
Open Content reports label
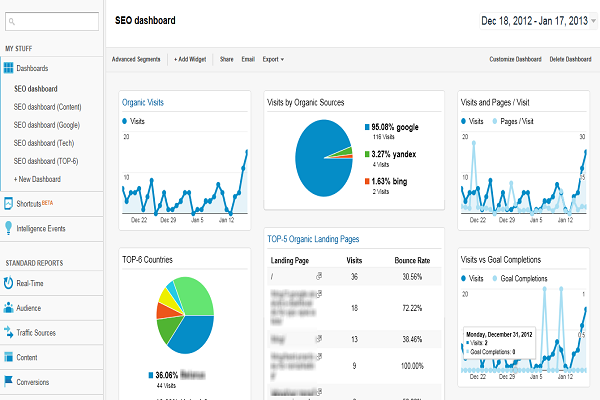[27, 358]
